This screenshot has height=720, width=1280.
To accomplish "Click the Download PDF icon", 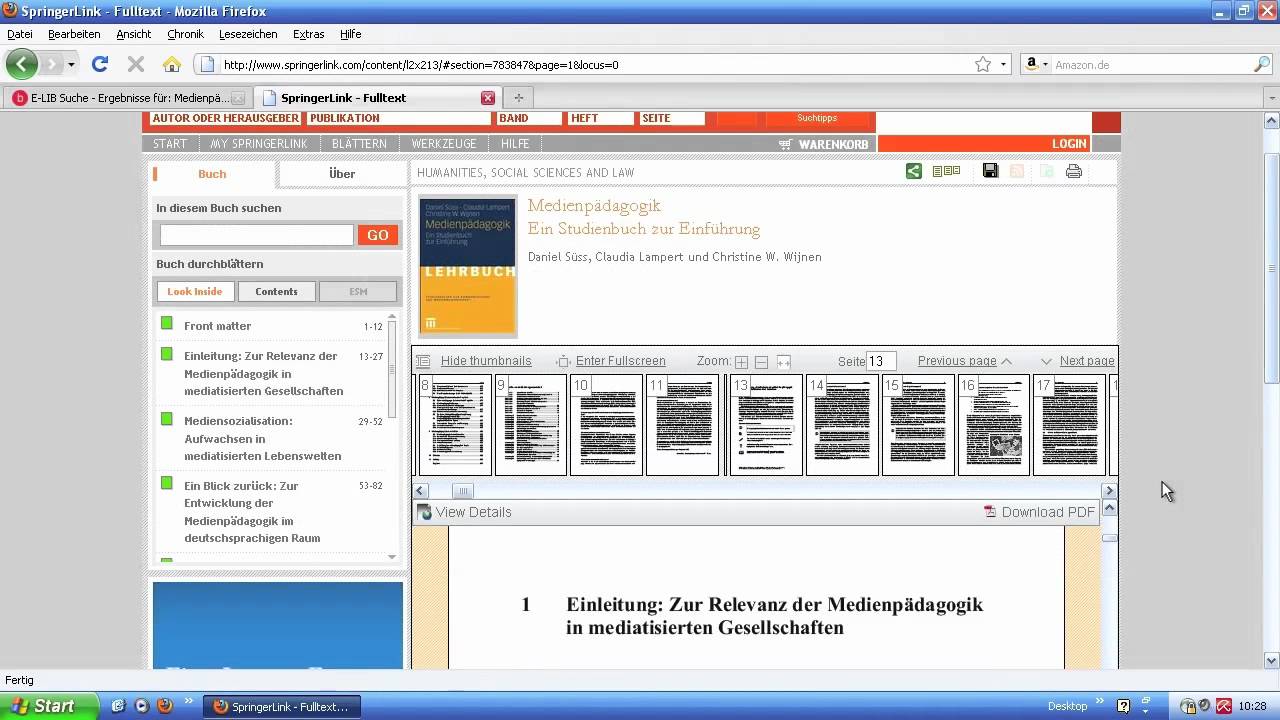I will pos(990,512).
